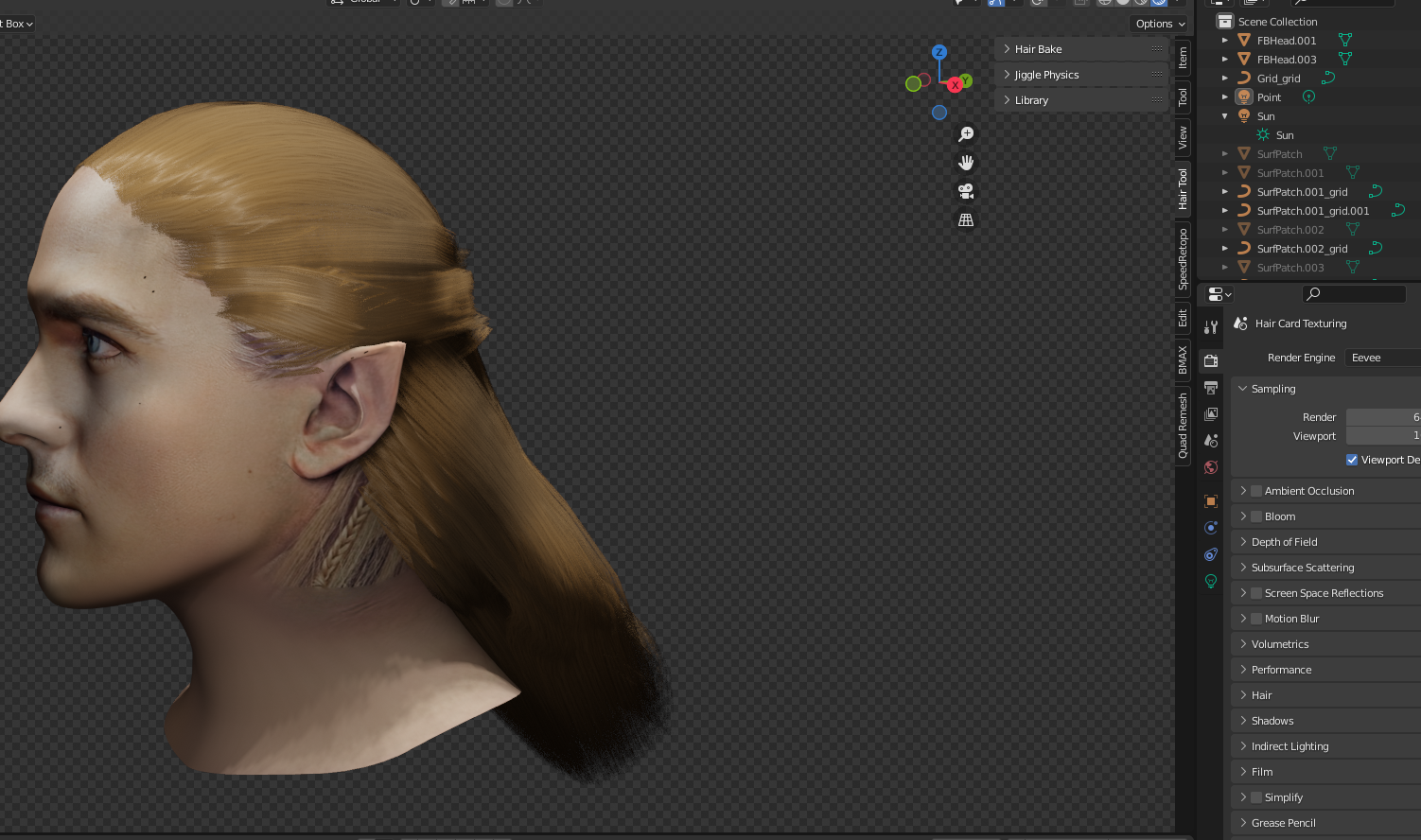Open the Object Data light properties tab
The width and height of the screenshot is (1421, 840).
tap(1211, 581)
